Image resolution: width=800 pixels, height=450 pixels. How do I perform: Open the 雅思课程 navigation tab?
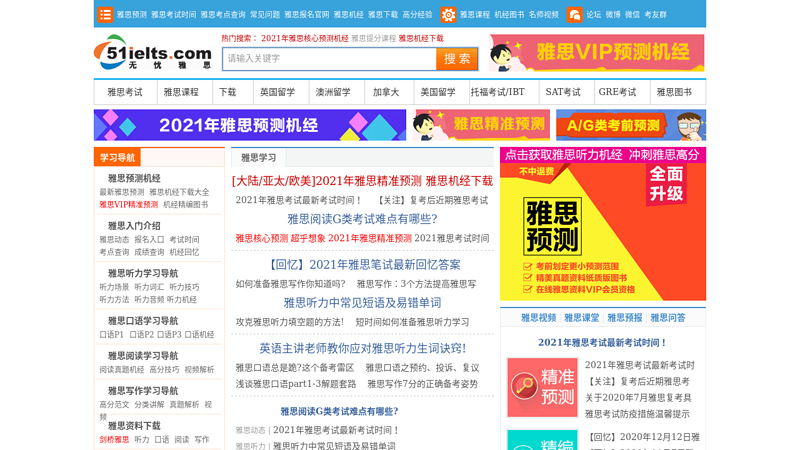pyautogui.click(x=181, y=92)
